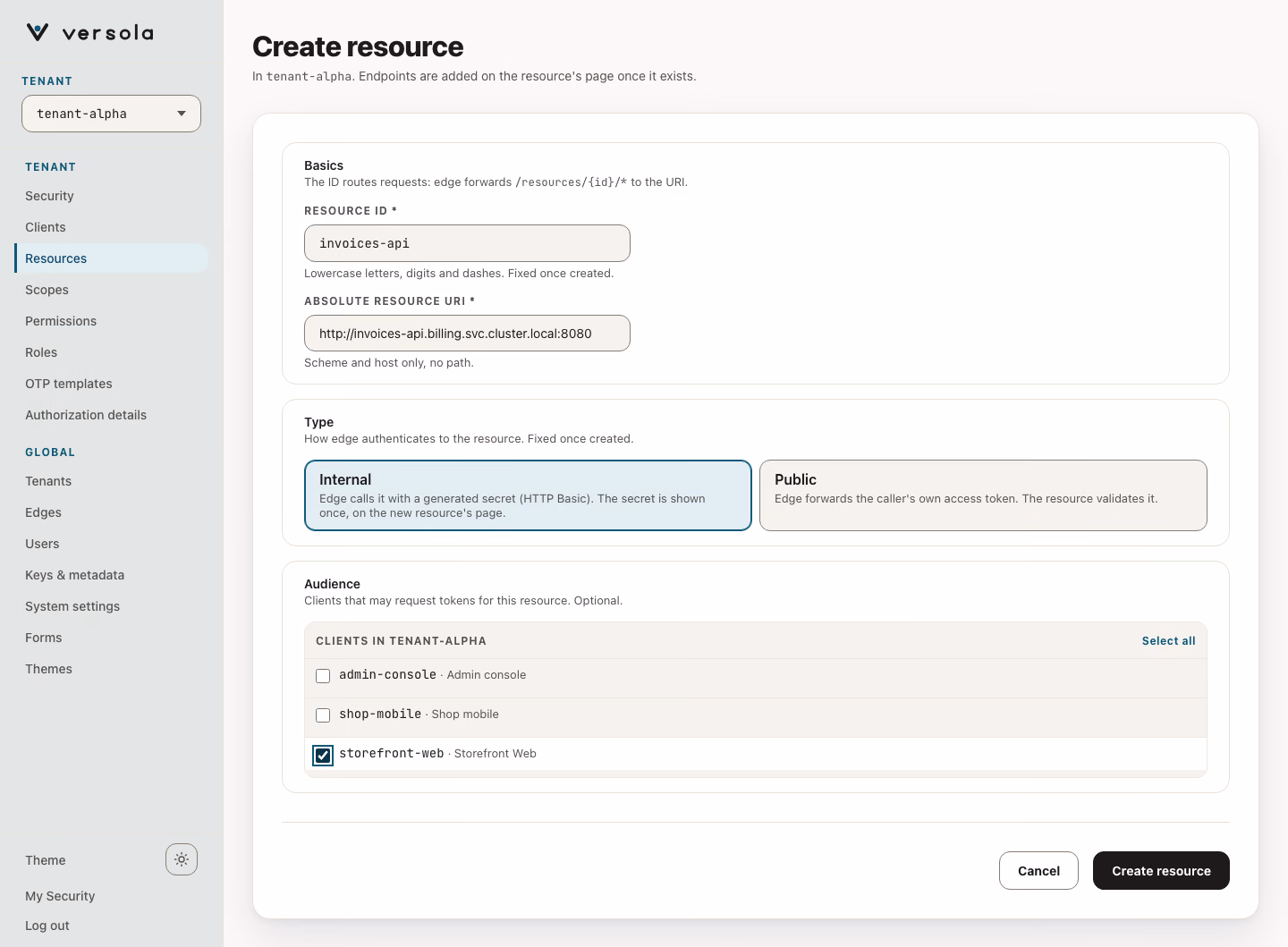Select the Internal resource type
Screen dimensions: 1288x947
tap(528, 495)
